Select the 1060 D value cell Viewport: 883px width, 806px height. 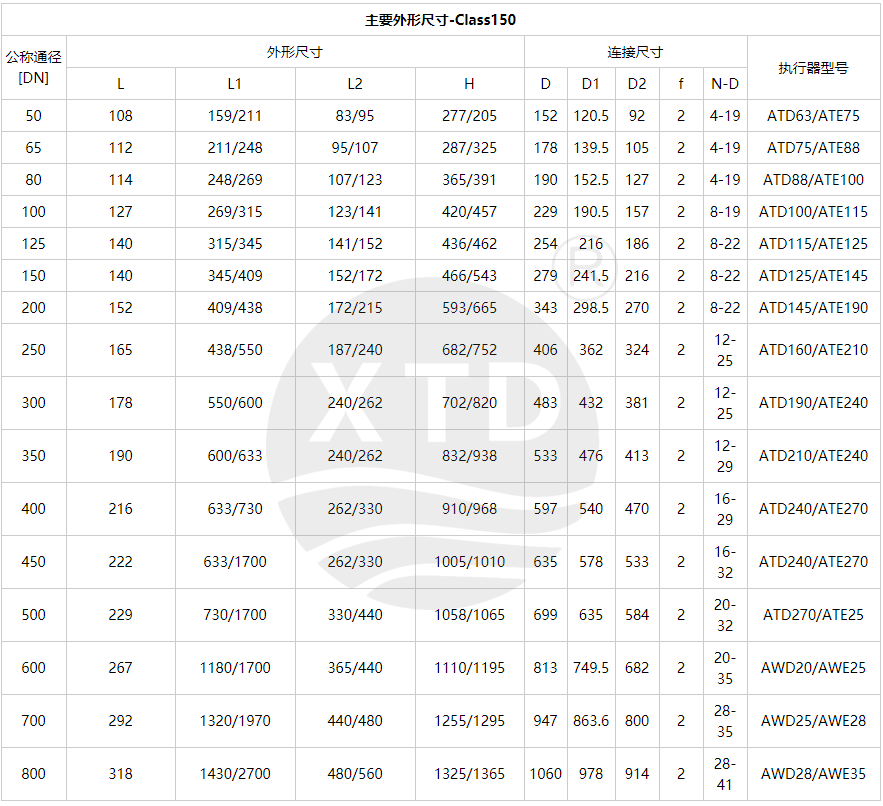pos(546,774)
